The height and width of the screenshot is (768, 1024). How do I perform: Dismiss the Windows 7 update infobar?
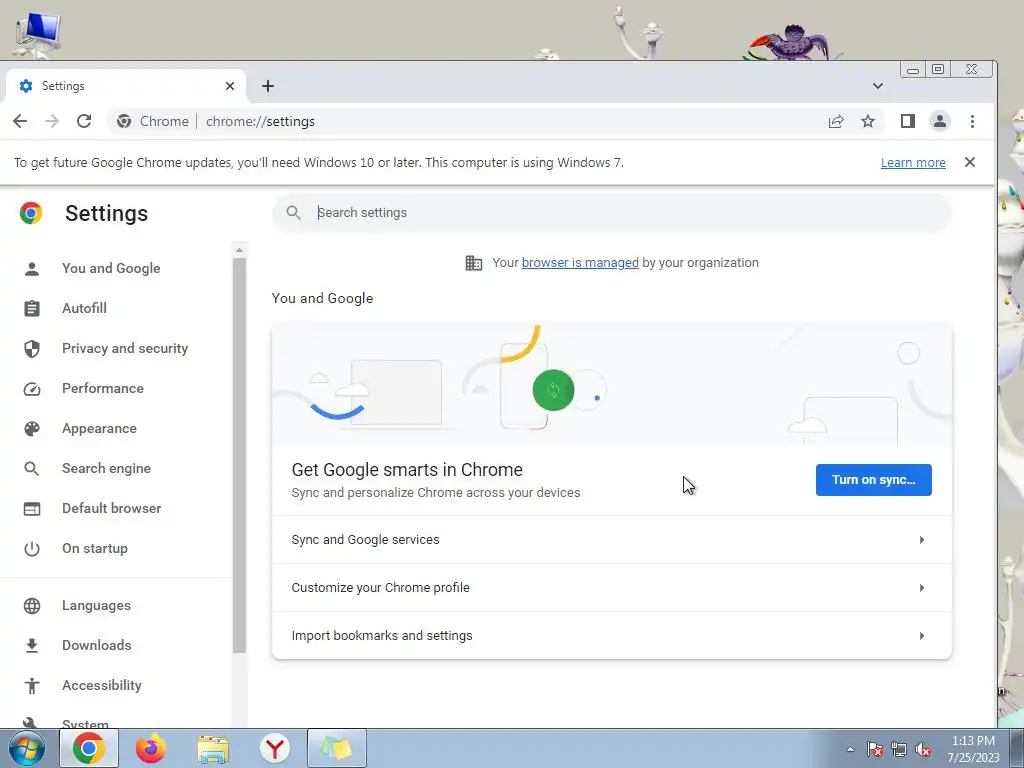click(970, 162)
